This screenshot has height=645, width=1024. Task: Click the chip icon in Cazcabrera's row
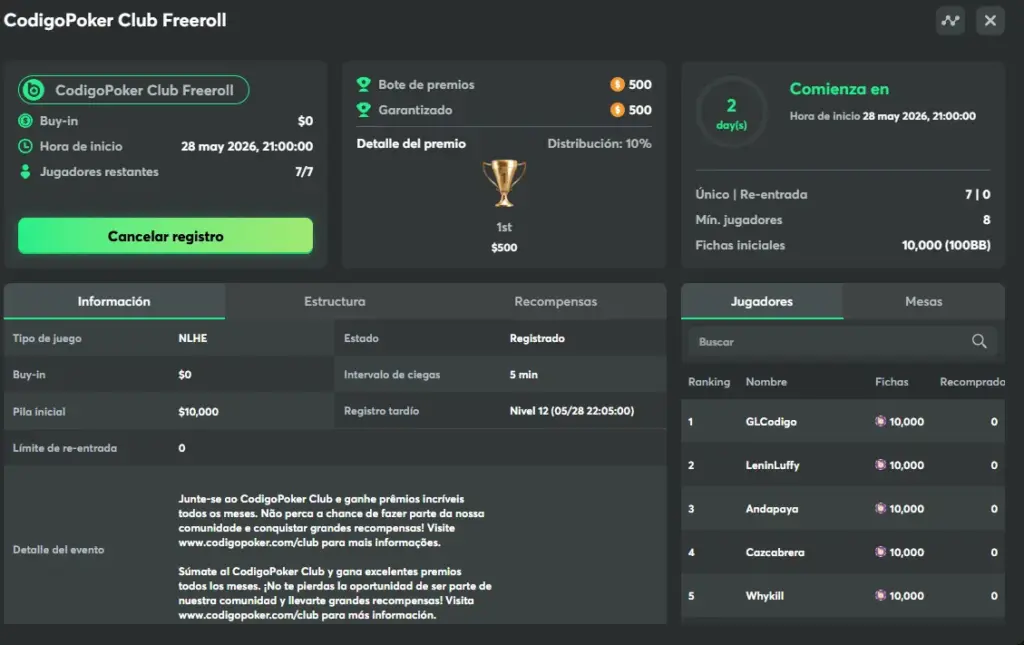tap(880, 552)
